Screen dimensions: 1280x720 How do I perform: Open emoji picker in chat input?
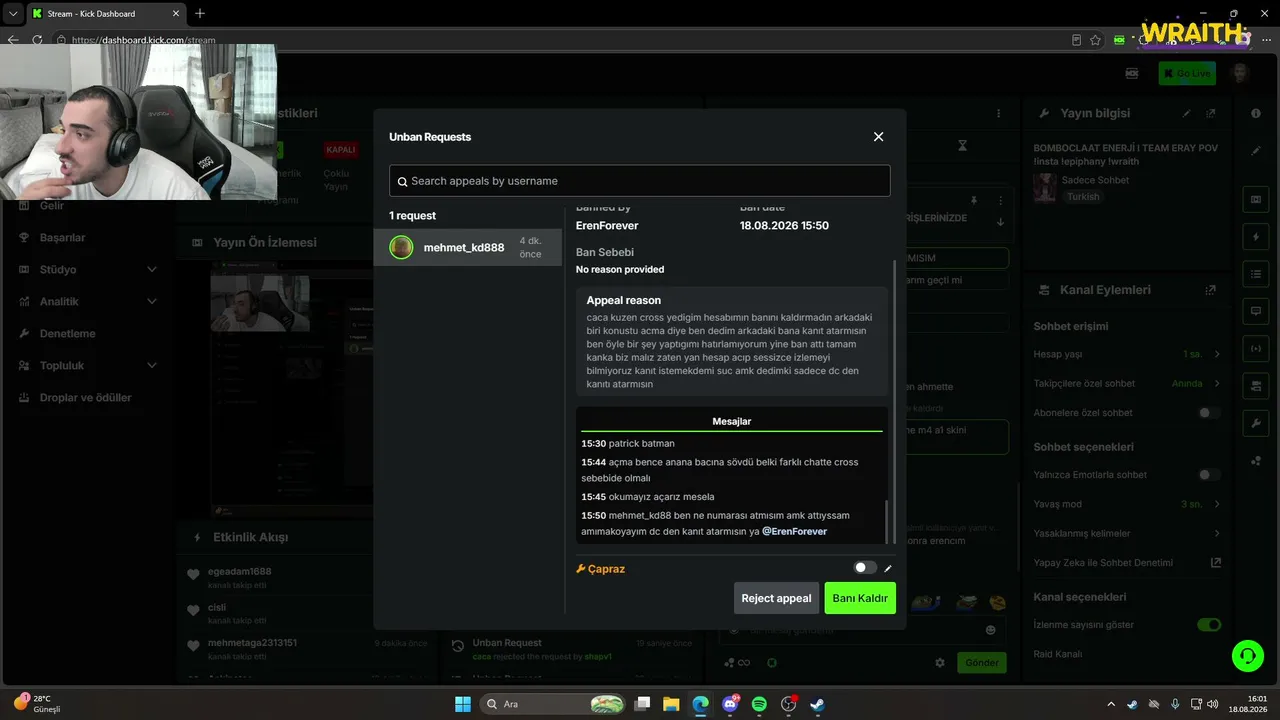(991, 630)
